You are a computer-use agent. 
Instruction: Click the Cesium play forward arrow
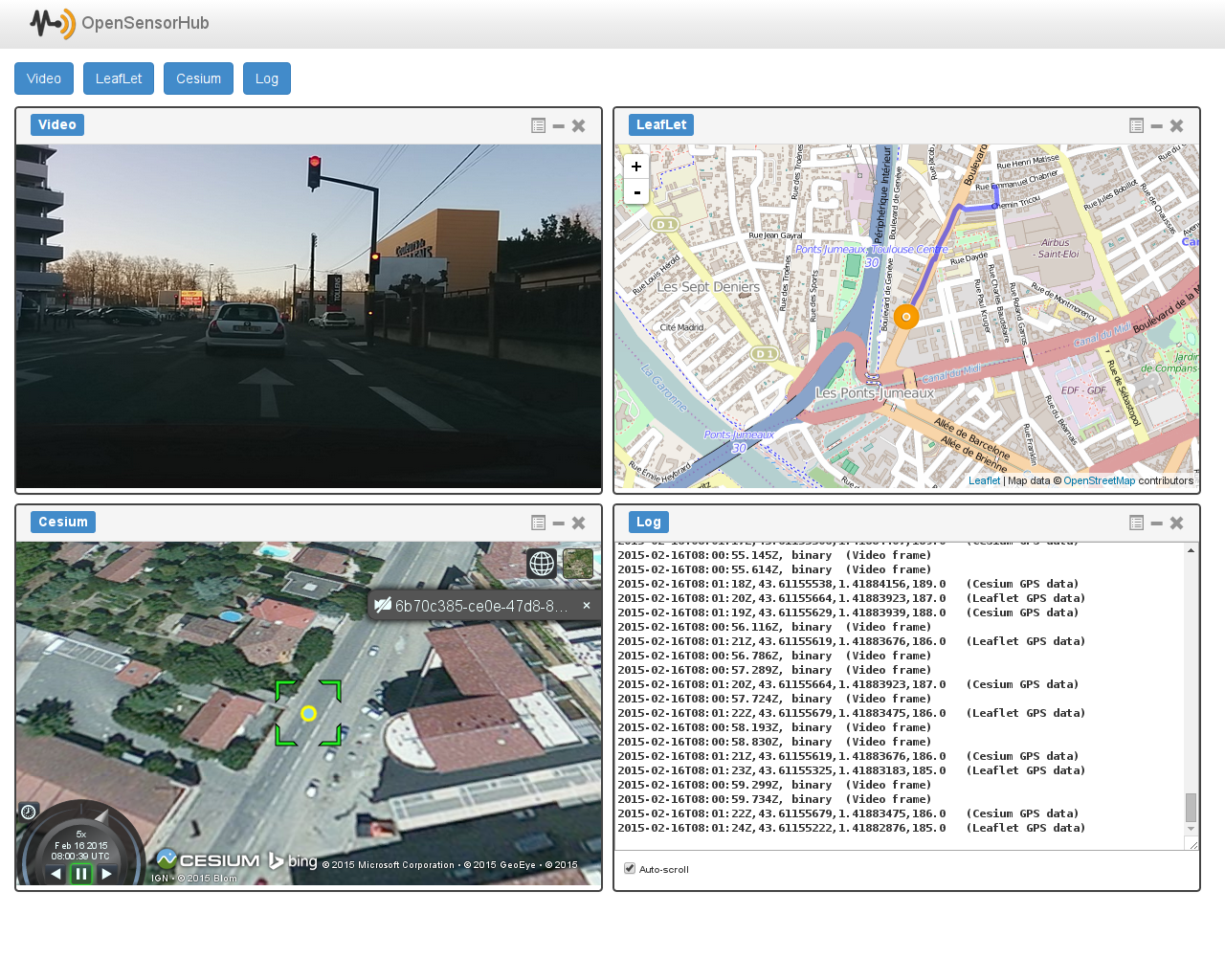pyautogui.click(x=107, y=873)
